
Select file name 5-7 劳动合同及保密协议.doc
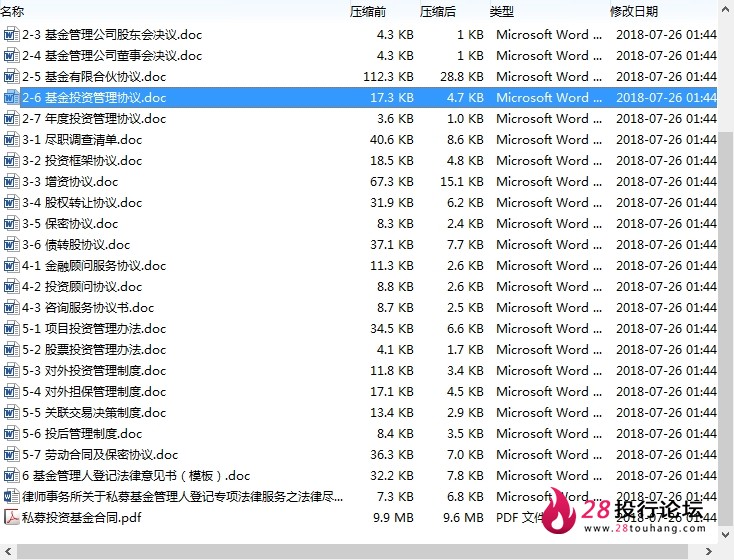click(x=100, y=455)
